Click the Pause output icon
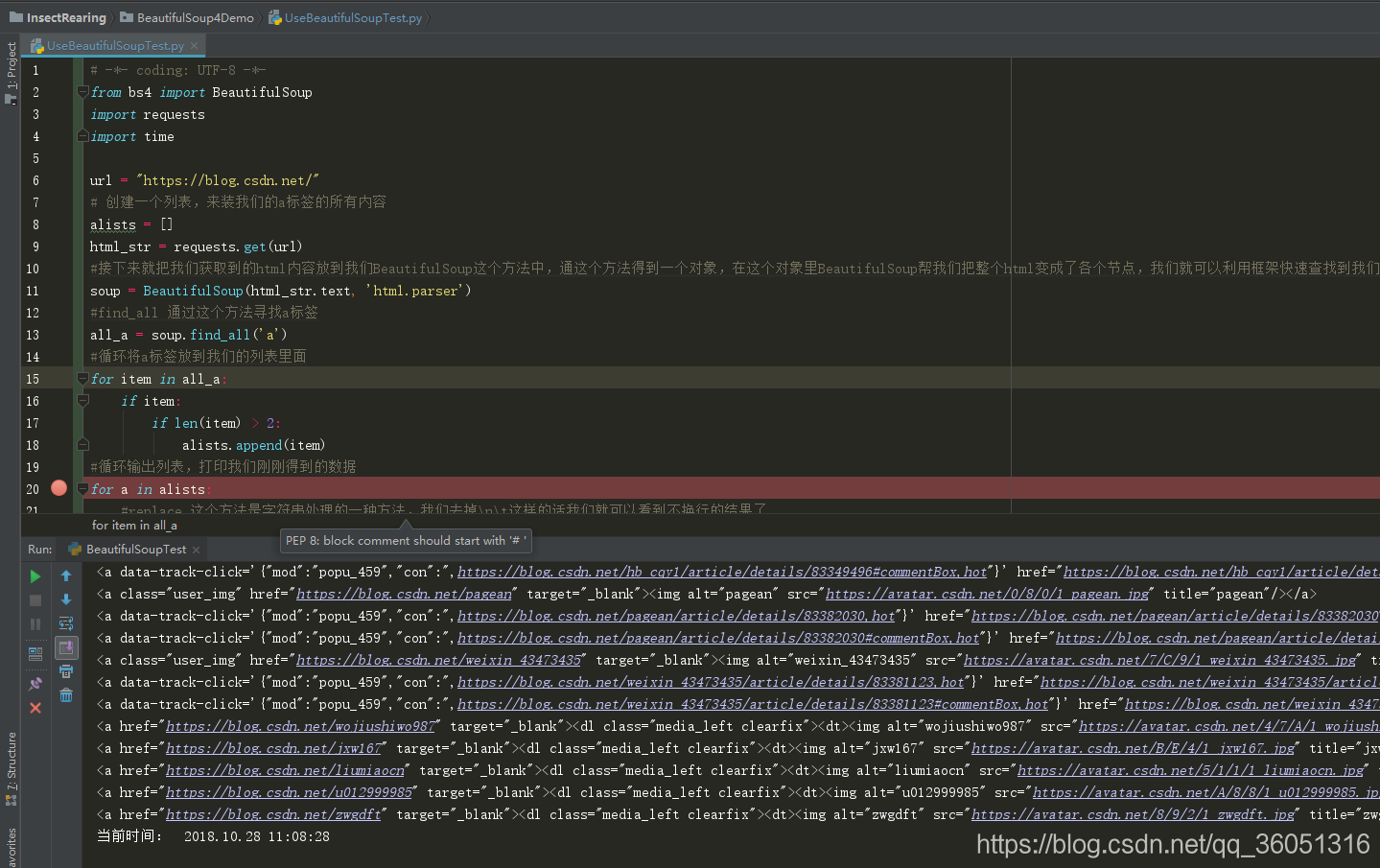This screenshot has width=1380, height=868. click(x=35, y=624)
